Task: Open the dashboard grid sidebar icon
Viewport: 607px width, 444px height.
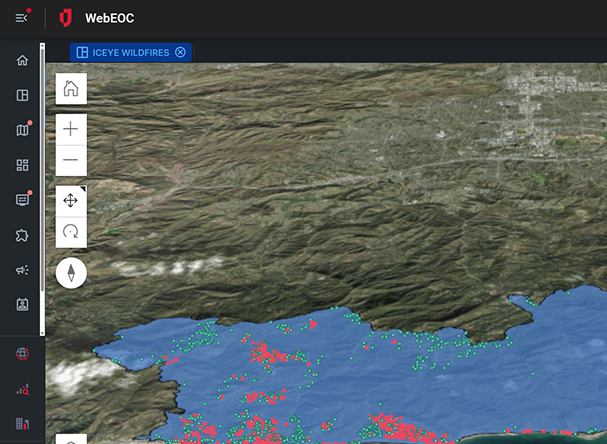Action: coord(22,165)
